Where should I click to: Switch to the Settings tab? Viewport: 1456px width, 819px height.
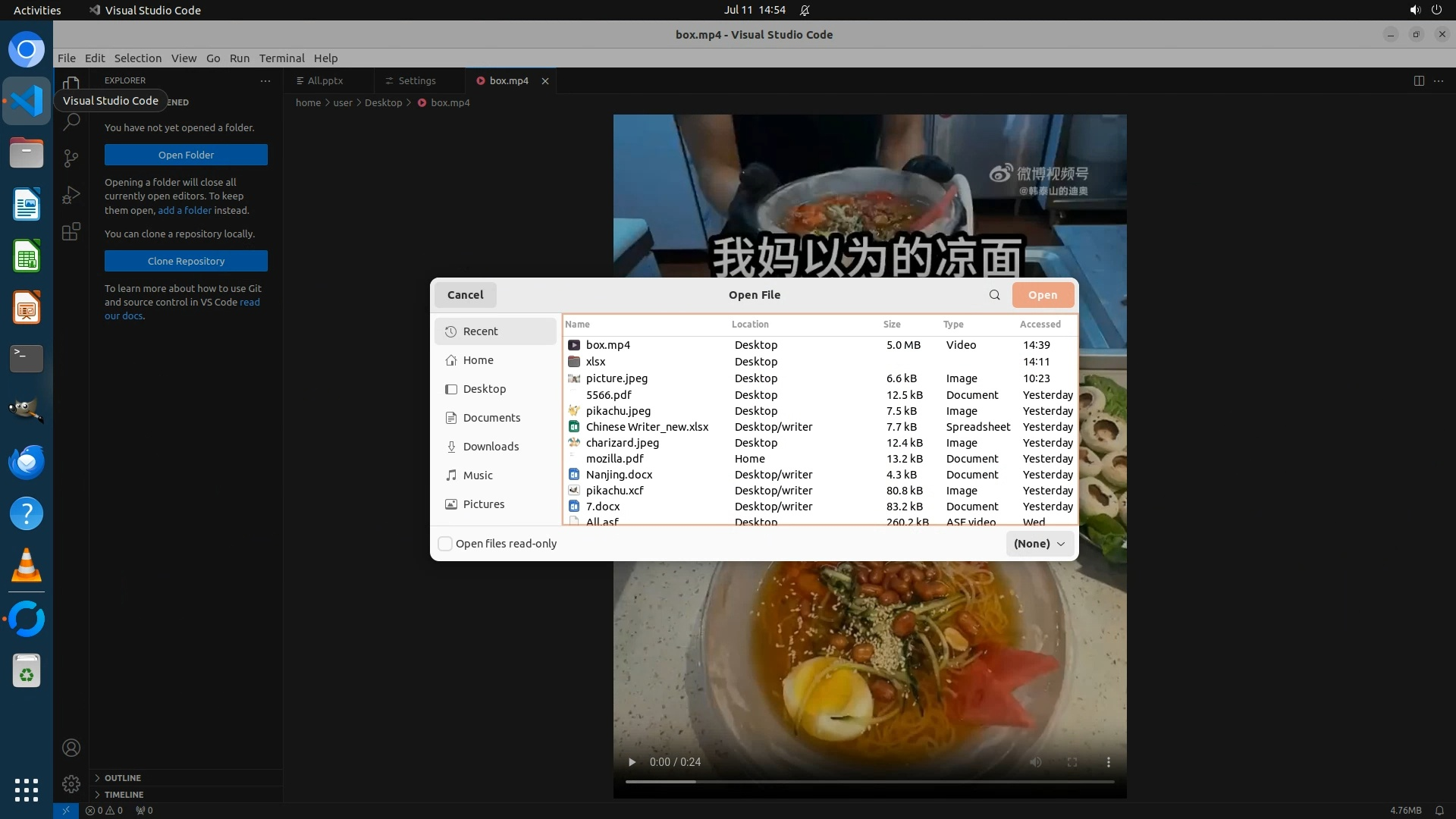click(x=416, y=80)
